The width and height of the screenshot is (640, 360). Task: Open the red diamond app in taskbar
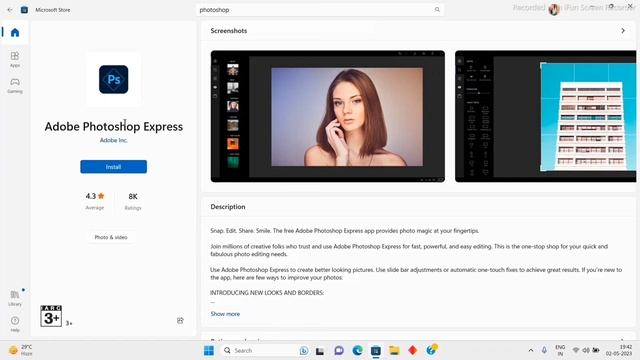(x=413, y=351)
